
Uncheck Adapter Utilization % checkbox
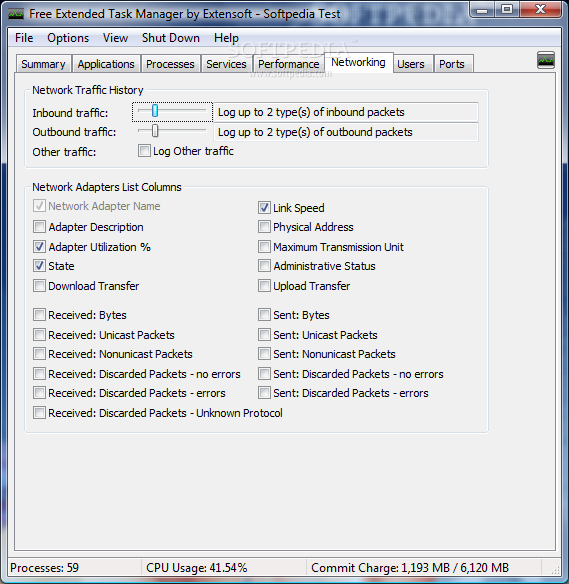[39, 247]
